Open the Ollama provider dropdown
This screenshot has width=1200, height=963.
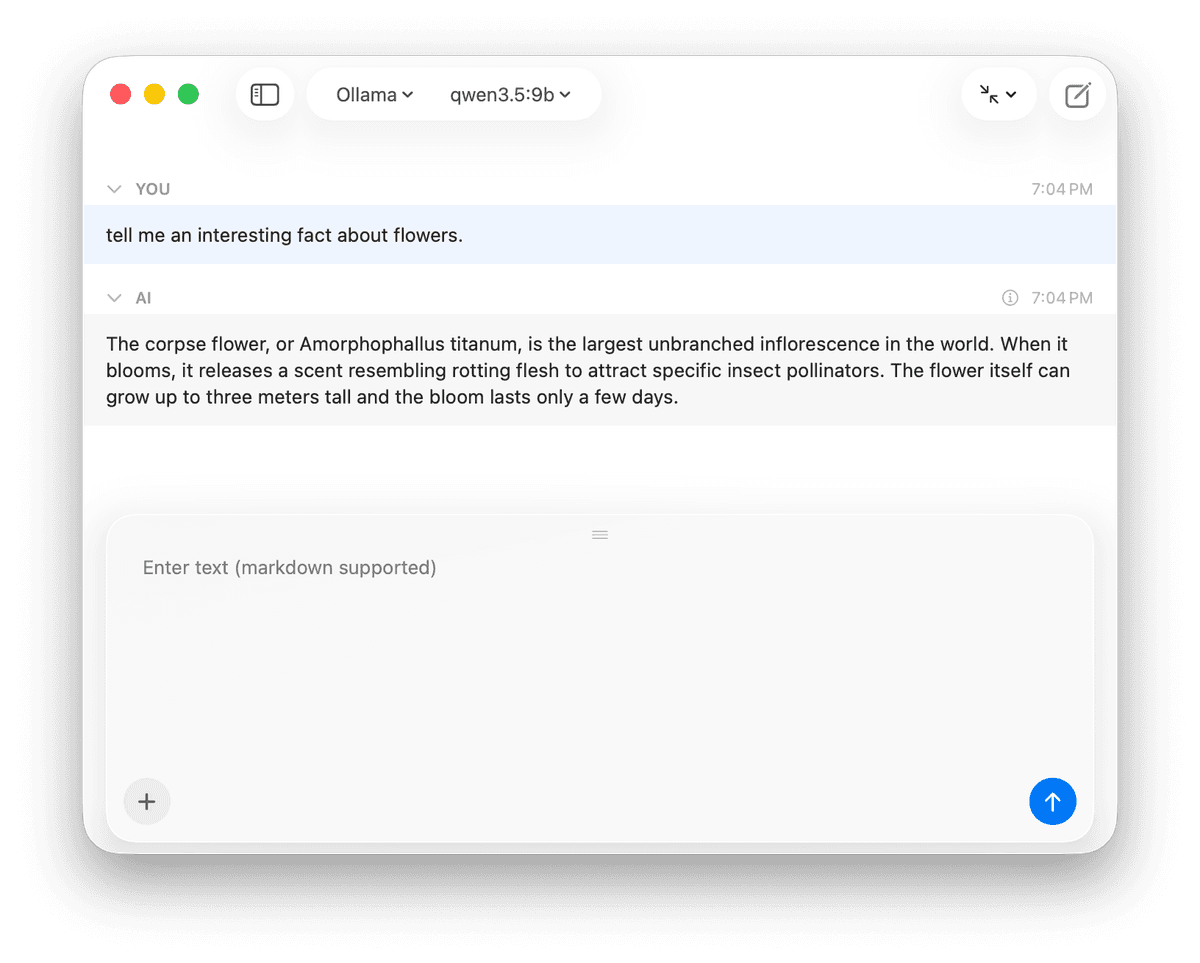pos(374,94)
